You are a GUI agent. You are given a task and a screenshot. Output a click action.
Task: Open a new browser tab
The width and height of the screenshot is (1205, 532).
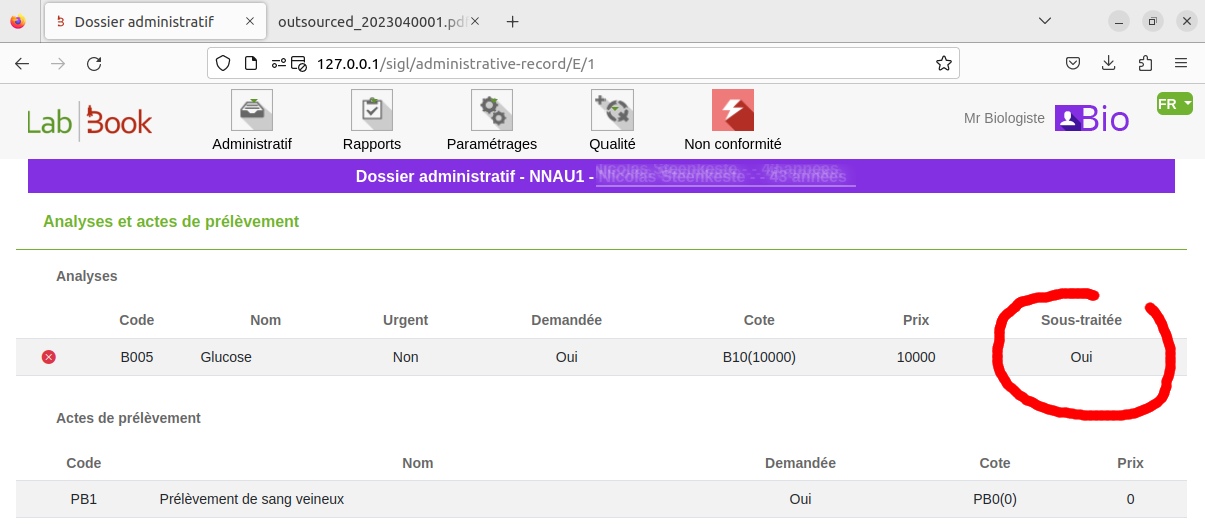(512, 21)
